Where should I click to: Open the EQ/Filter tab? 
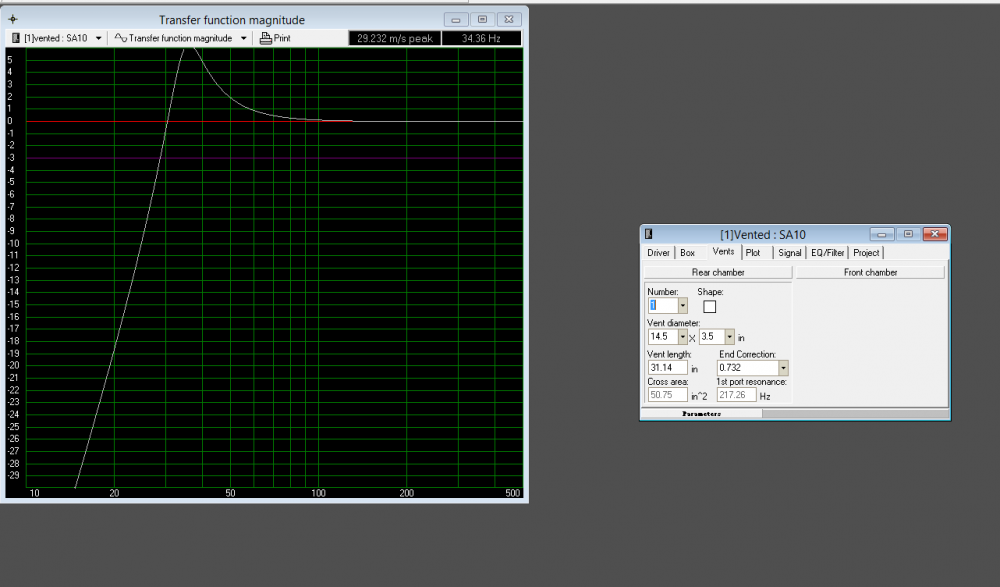827,253
